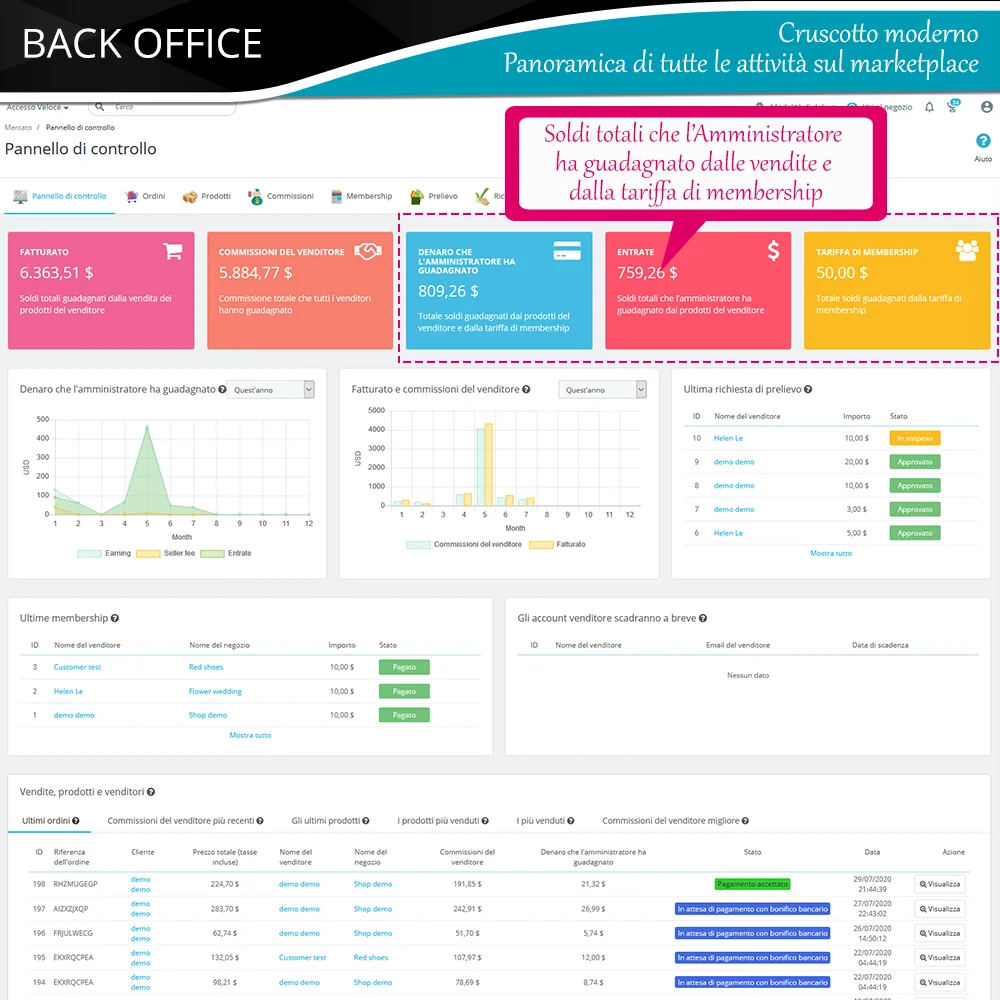Toggle Fatturato series in bar chart legend

(x=556, y=544)
